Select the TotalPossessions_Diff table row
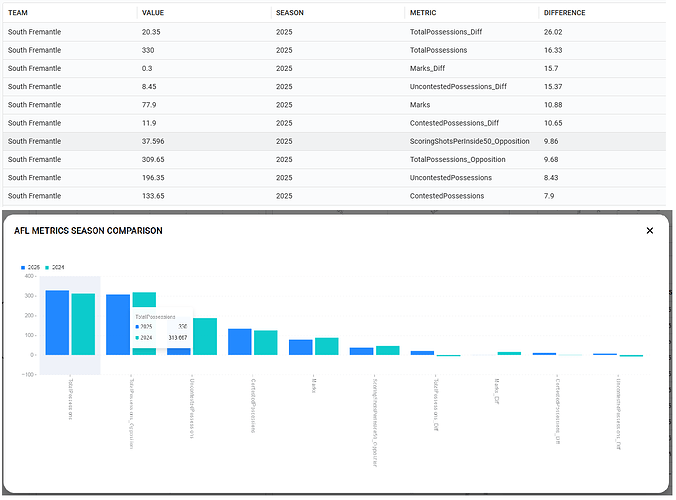Screen dimensions: 676x500 point(300,32)
